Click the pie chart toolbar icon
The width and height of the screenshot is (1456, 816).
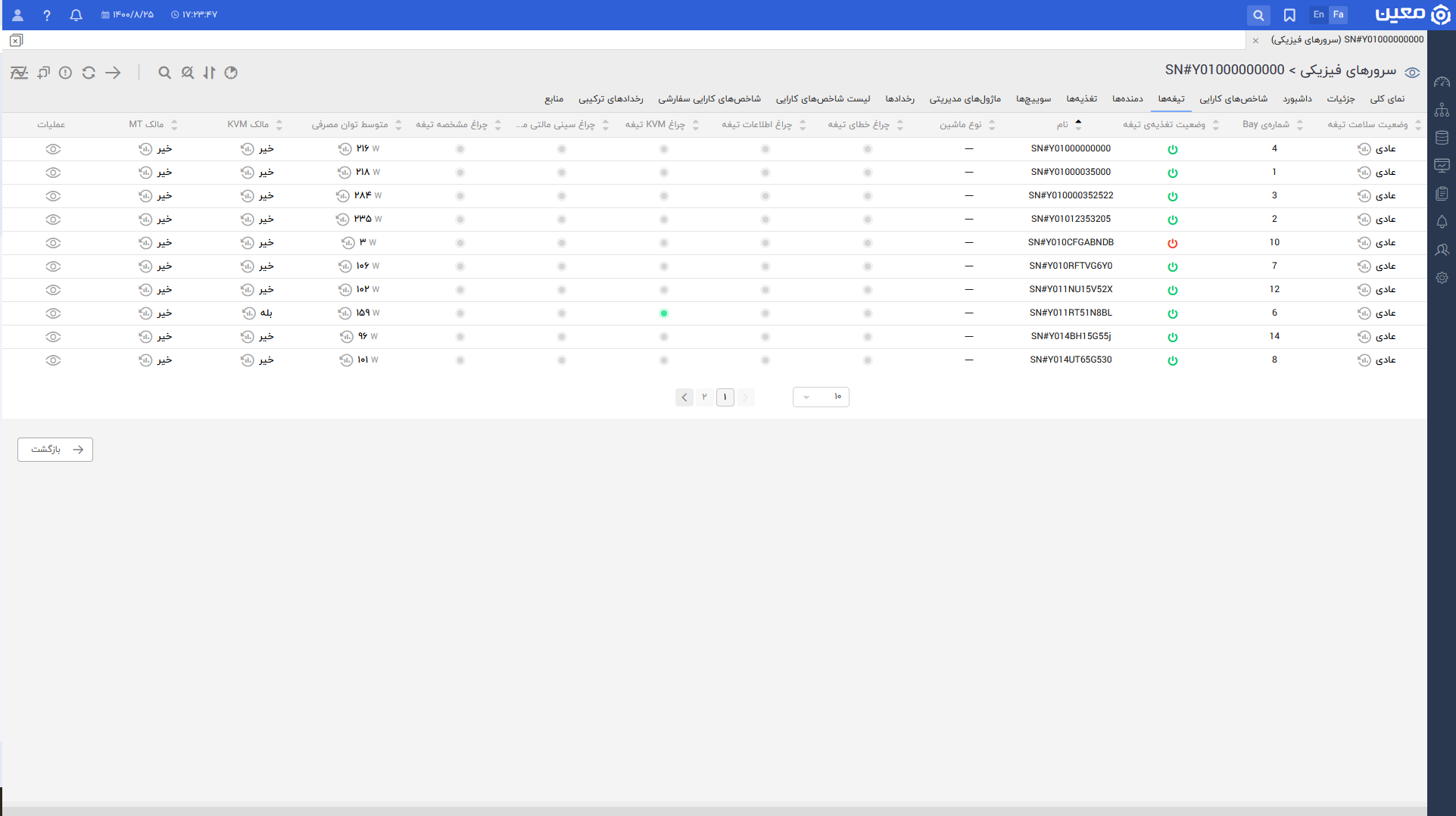pyautogui.click(x=231, y=73)
